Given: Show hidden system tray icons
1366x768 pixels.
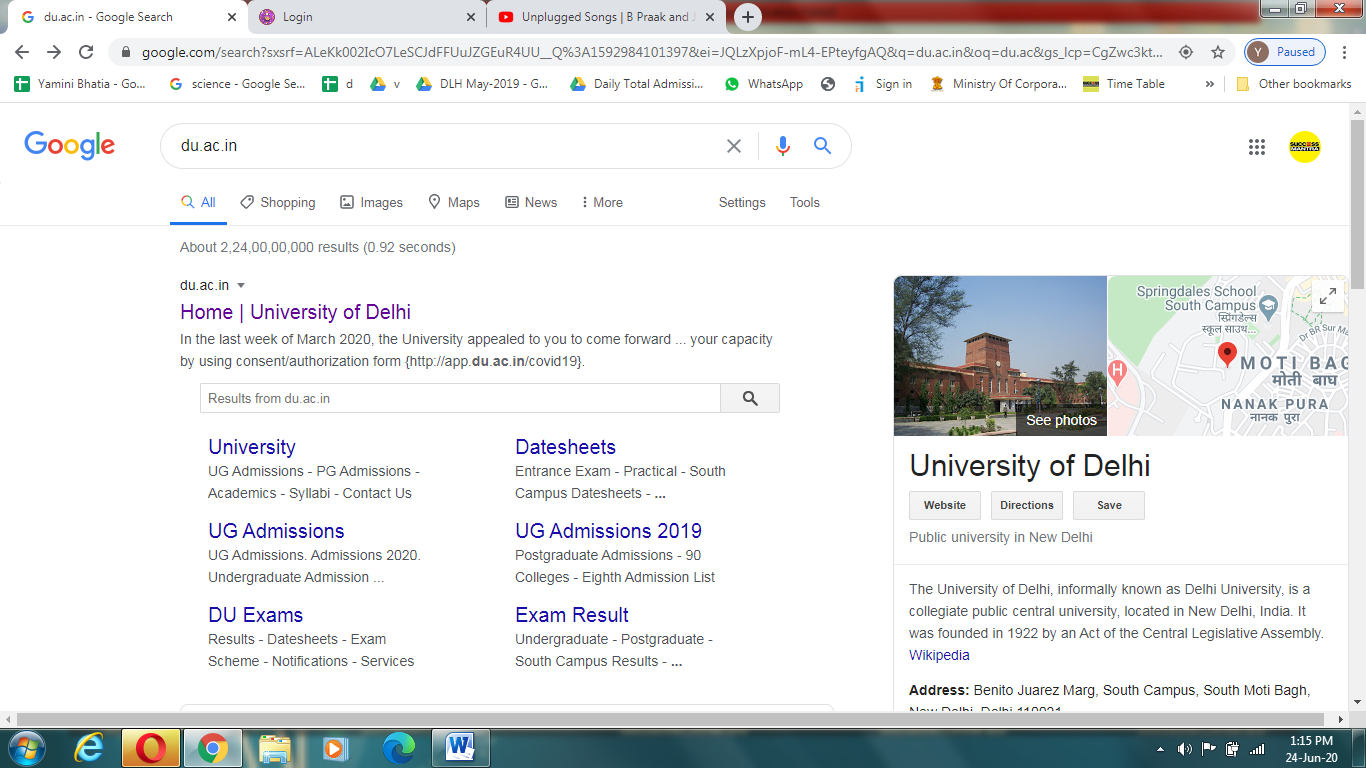Looking at the screenshot, I should [1160, 748].
